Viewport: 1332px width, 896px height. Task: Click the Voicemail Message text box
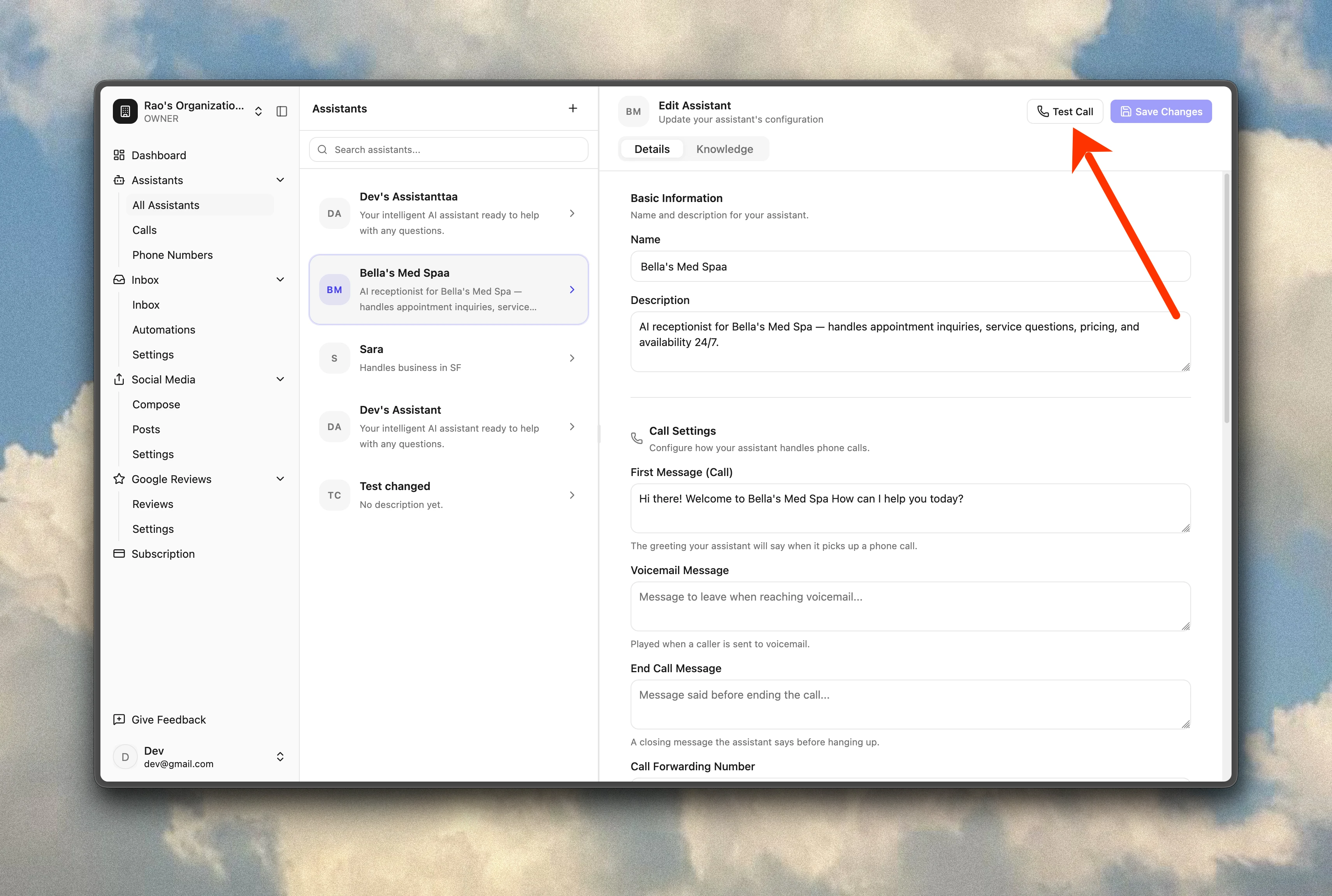pyautogui.click(x=910, y=606)
